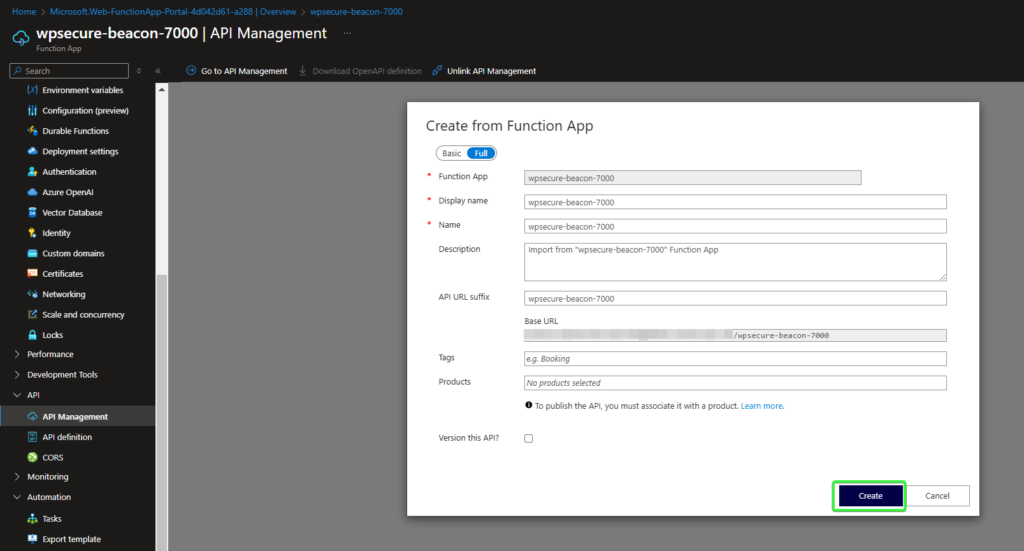
Task: Click the Durable Functions sidebar icon
Action: click(x=32, y=131)
